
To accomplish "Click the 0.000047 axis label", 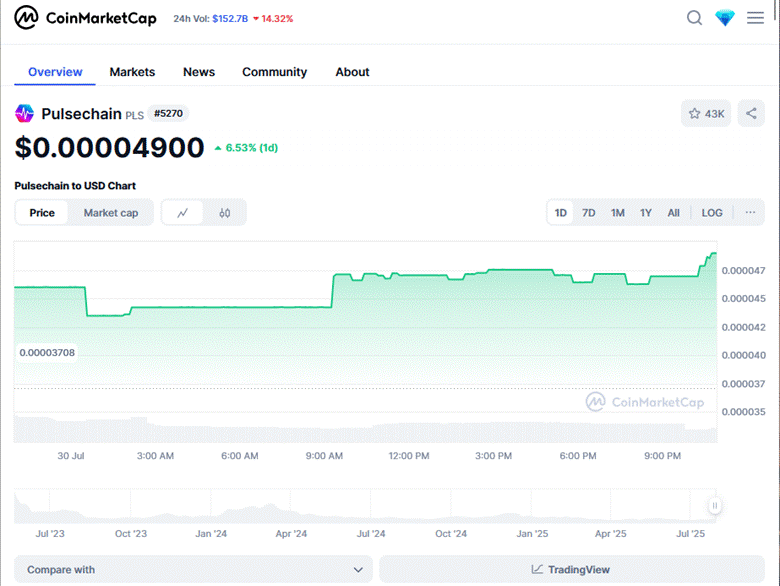I will click(x=743, y=271).
